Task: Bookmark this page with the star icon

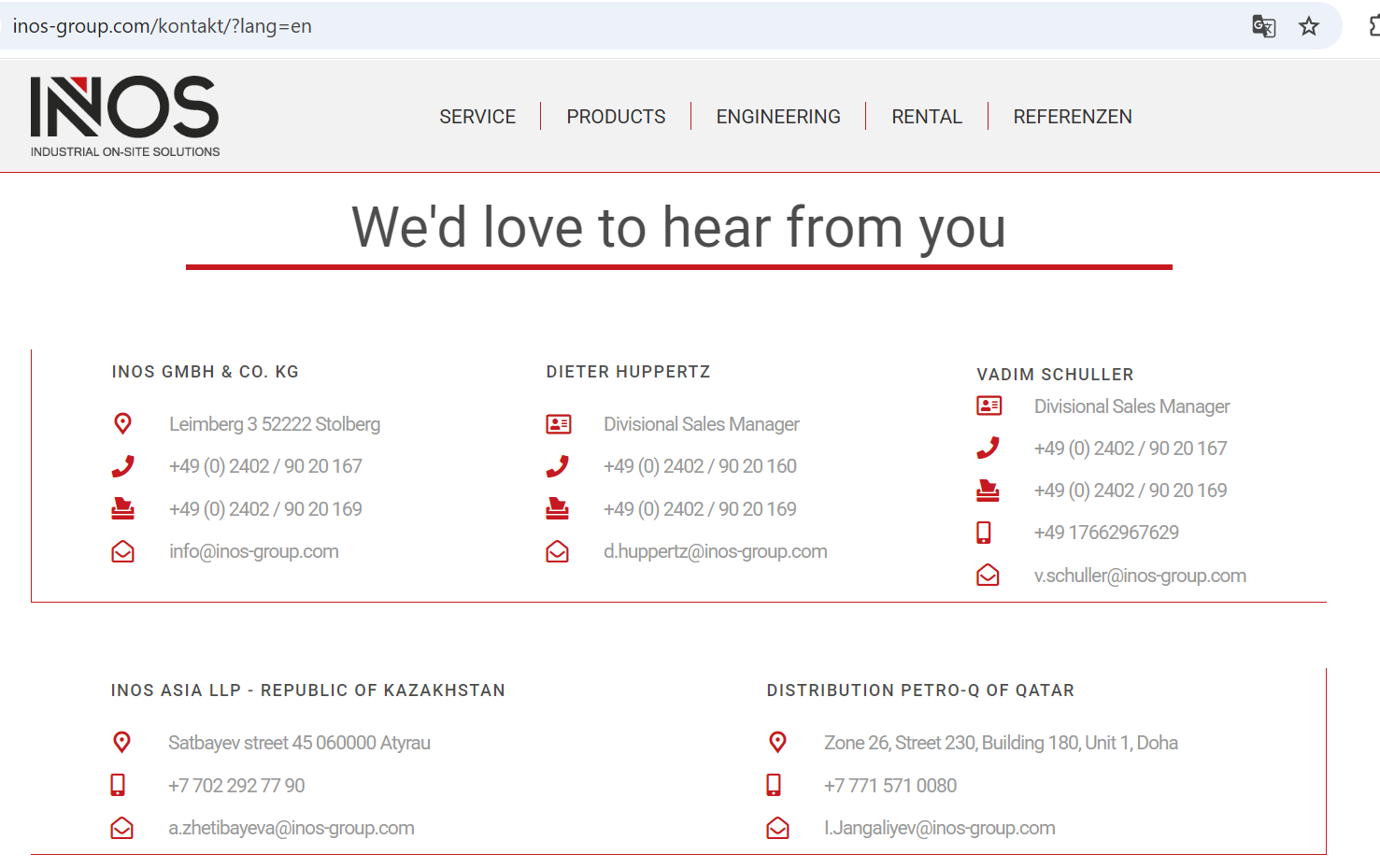Action: [1309, 26]
